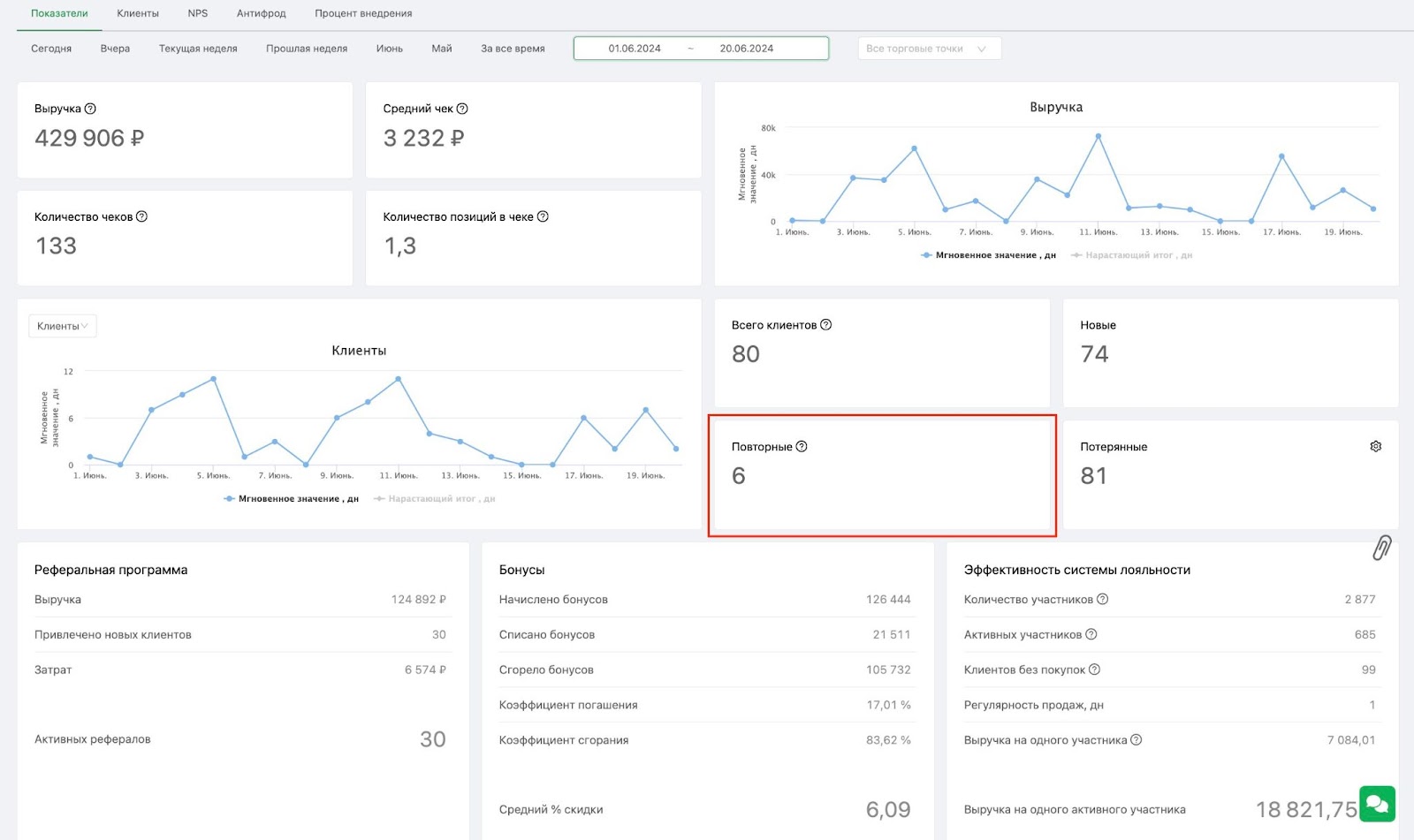The height and width of the screenshot is (840, 1414).
Task: Open the Клиенты chart selector dropdown
Action: [63, 326]
